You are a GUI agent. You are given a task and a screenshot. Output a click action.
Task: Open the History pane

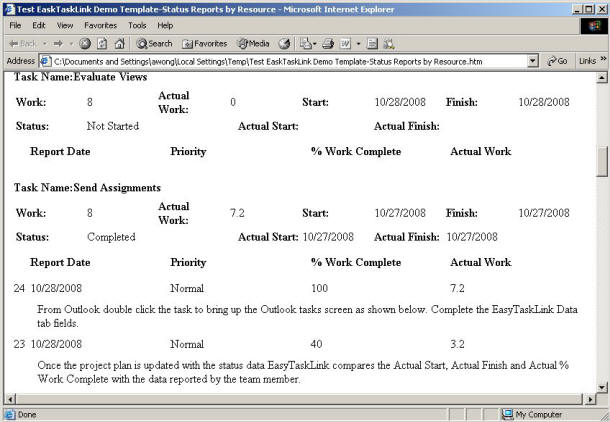pos(284,44)
